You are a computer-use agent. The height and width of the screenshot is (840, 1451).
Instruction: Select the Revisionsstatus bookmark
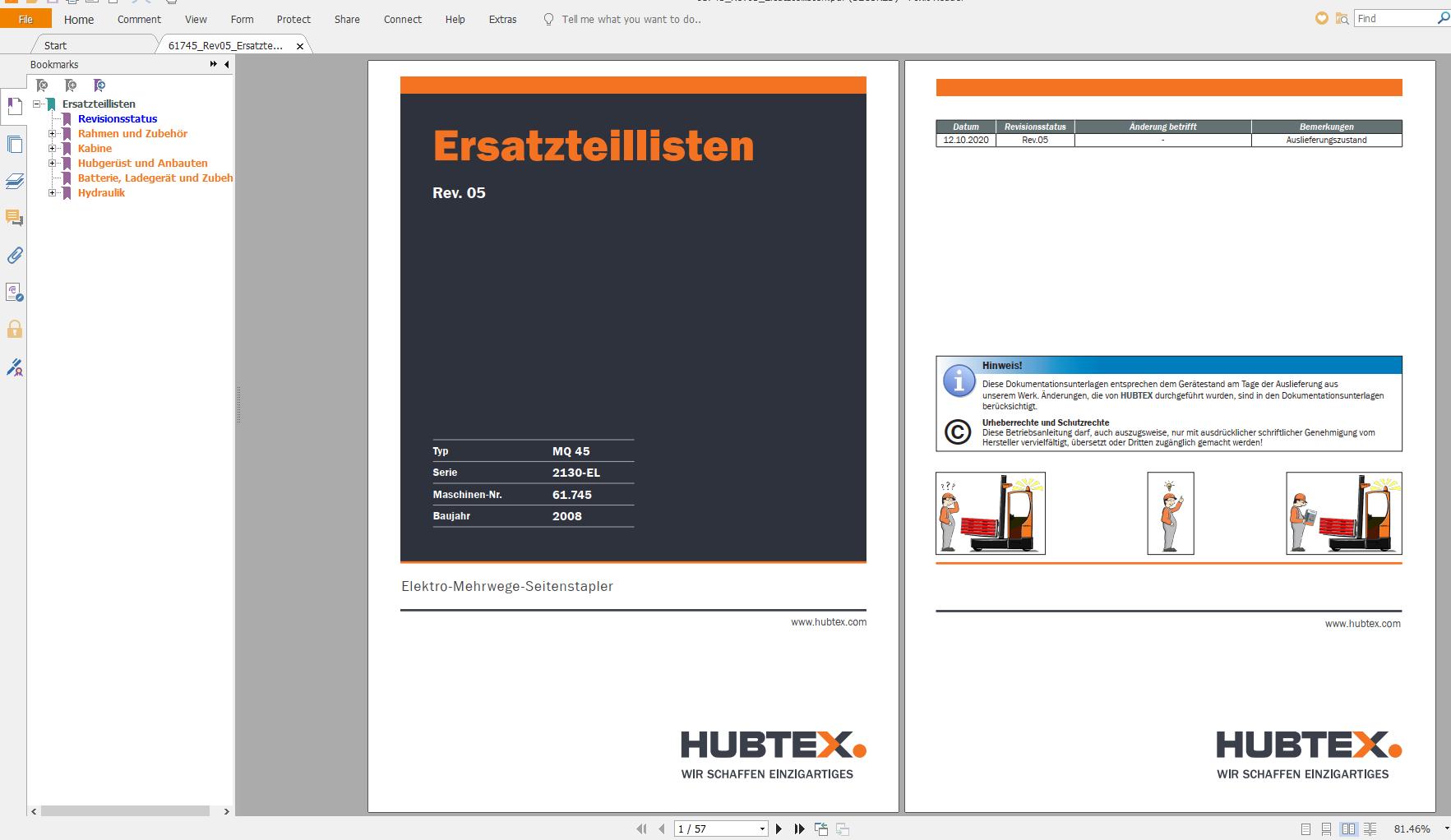[118, 118]
